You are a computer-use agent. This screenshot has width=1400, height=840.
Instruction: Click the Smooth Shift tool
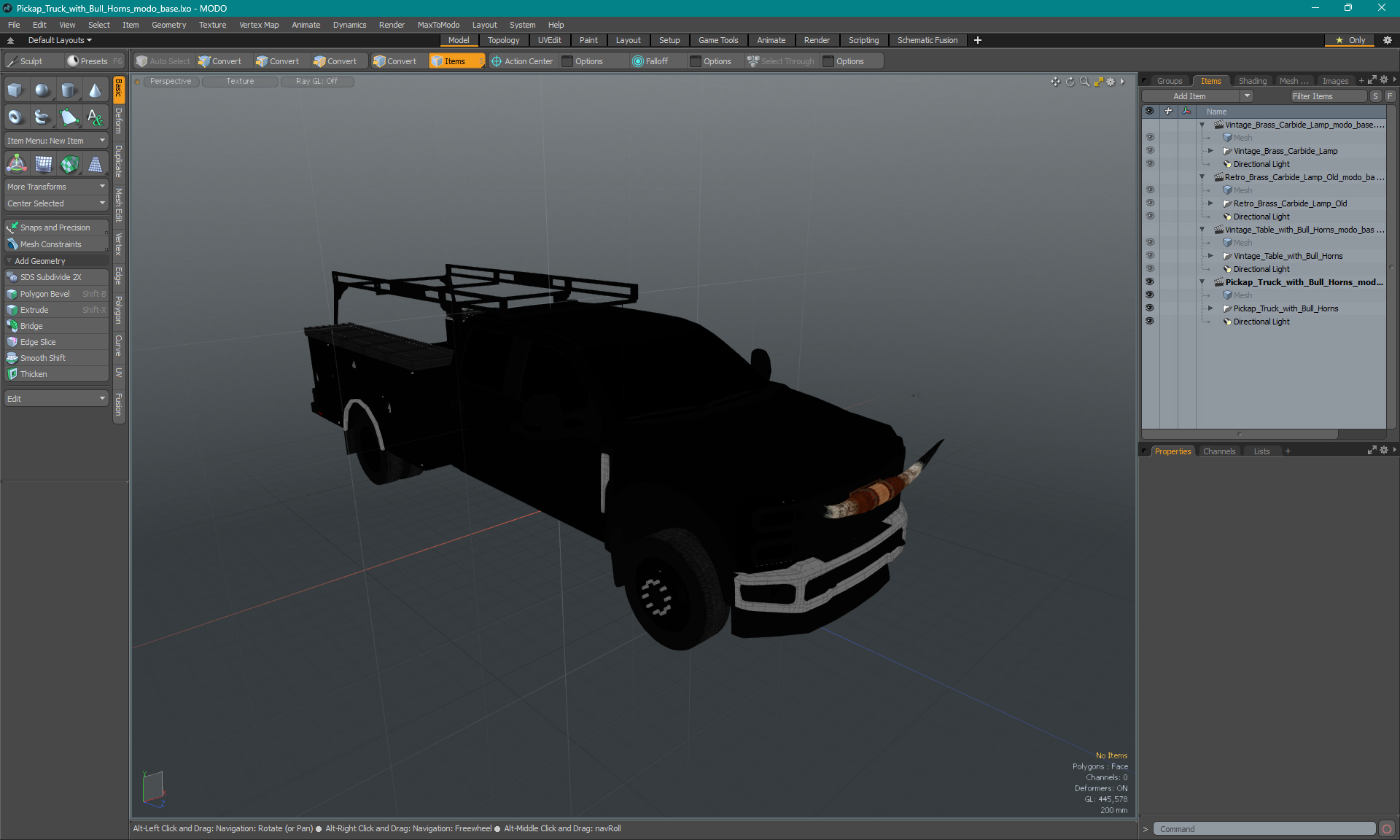[x=57, y=358]
